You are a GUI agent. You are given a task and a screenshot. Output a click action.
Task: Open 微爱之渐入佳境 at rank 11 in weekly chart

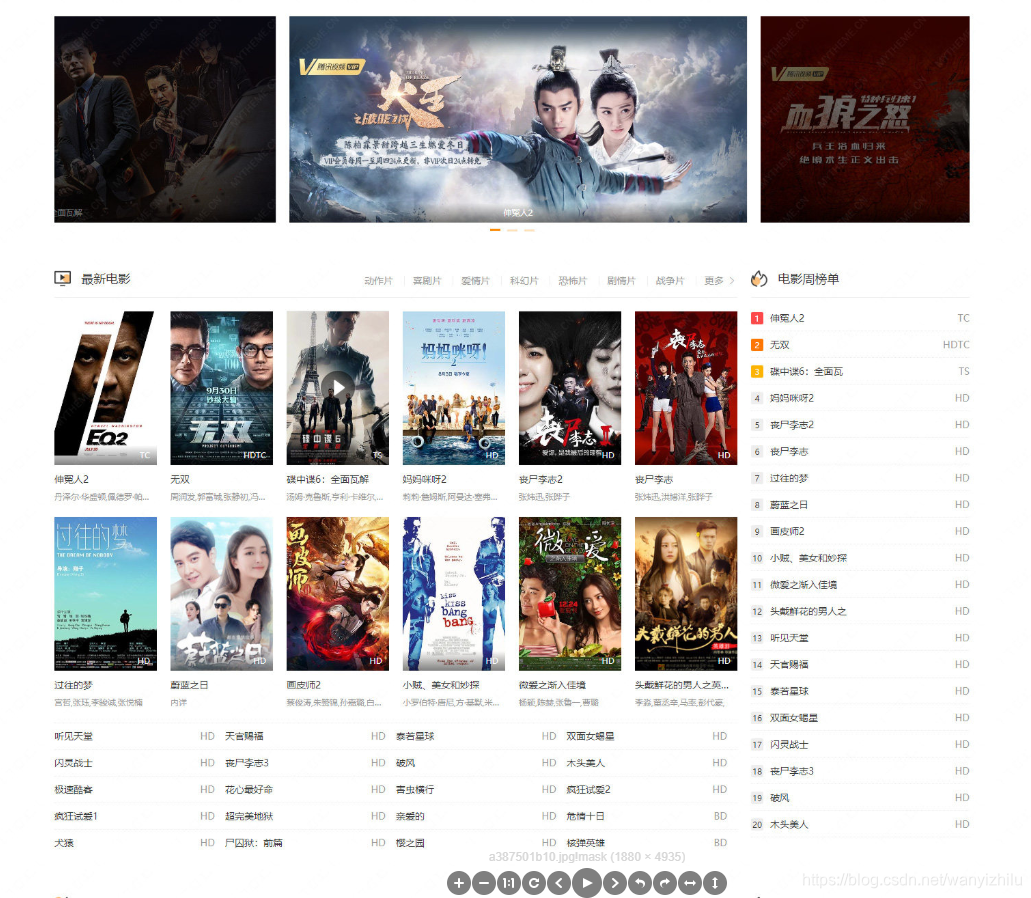pyautogui.click(x=803, y=584)
